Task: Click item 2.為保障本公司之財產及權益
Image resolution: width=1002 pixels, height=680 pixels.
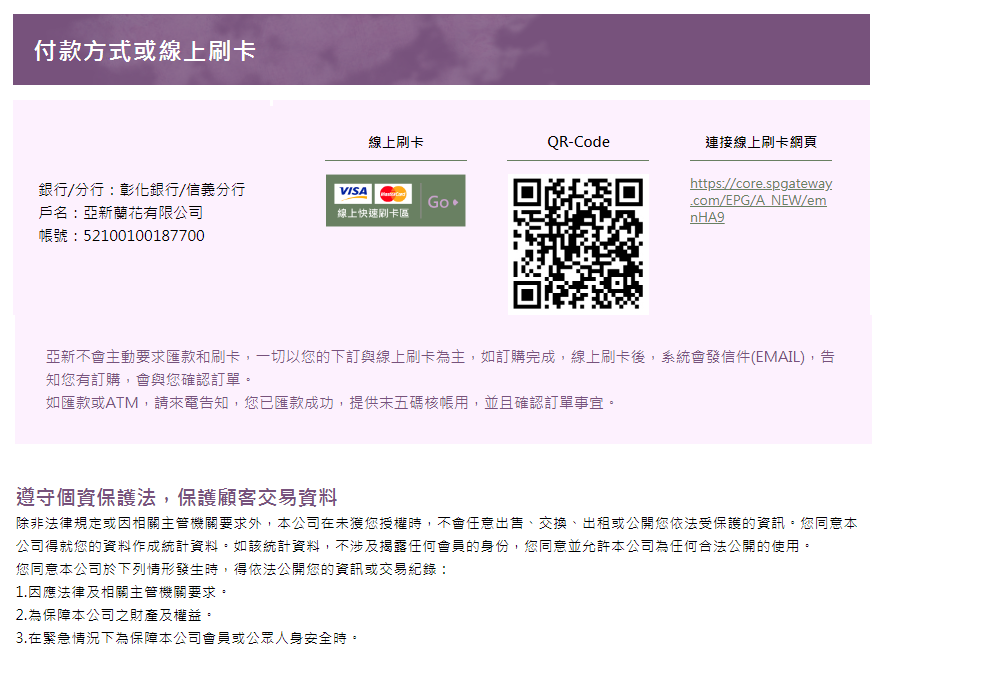Action: [115, 615]
